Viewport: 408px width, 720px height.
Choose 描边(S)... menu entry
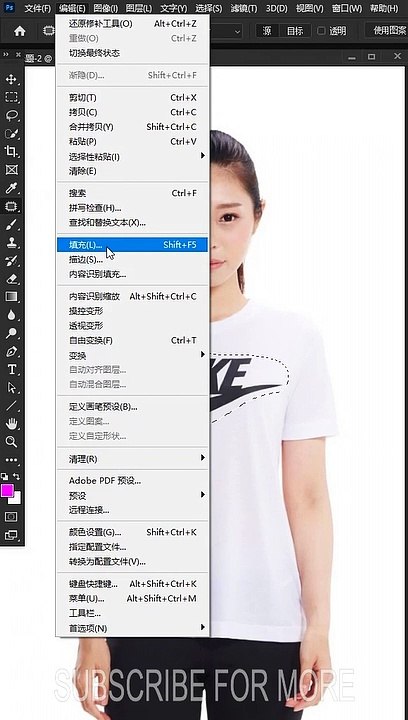coord(132,259)
